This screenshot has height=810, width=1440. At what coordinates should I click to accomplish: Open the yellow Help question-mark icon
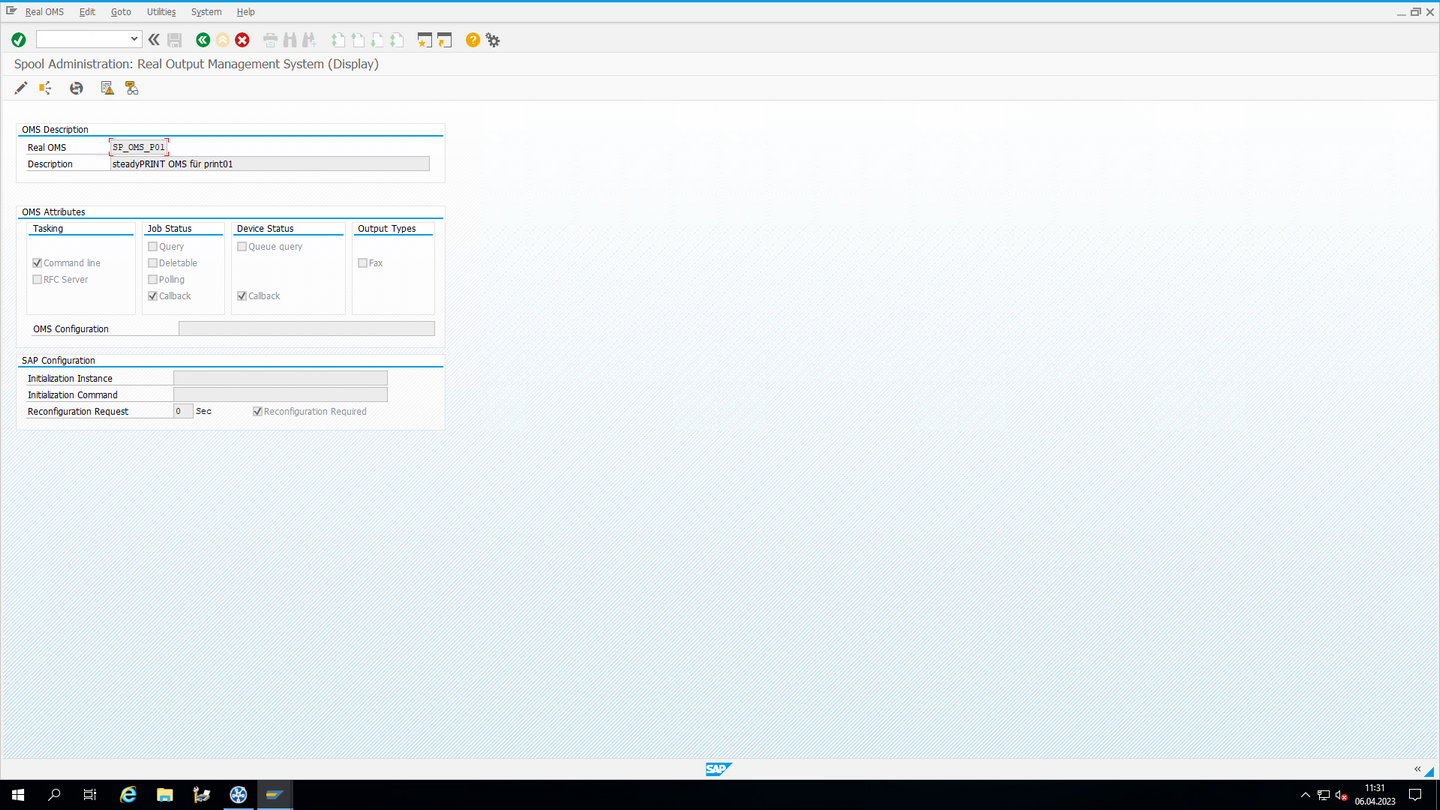473,40
